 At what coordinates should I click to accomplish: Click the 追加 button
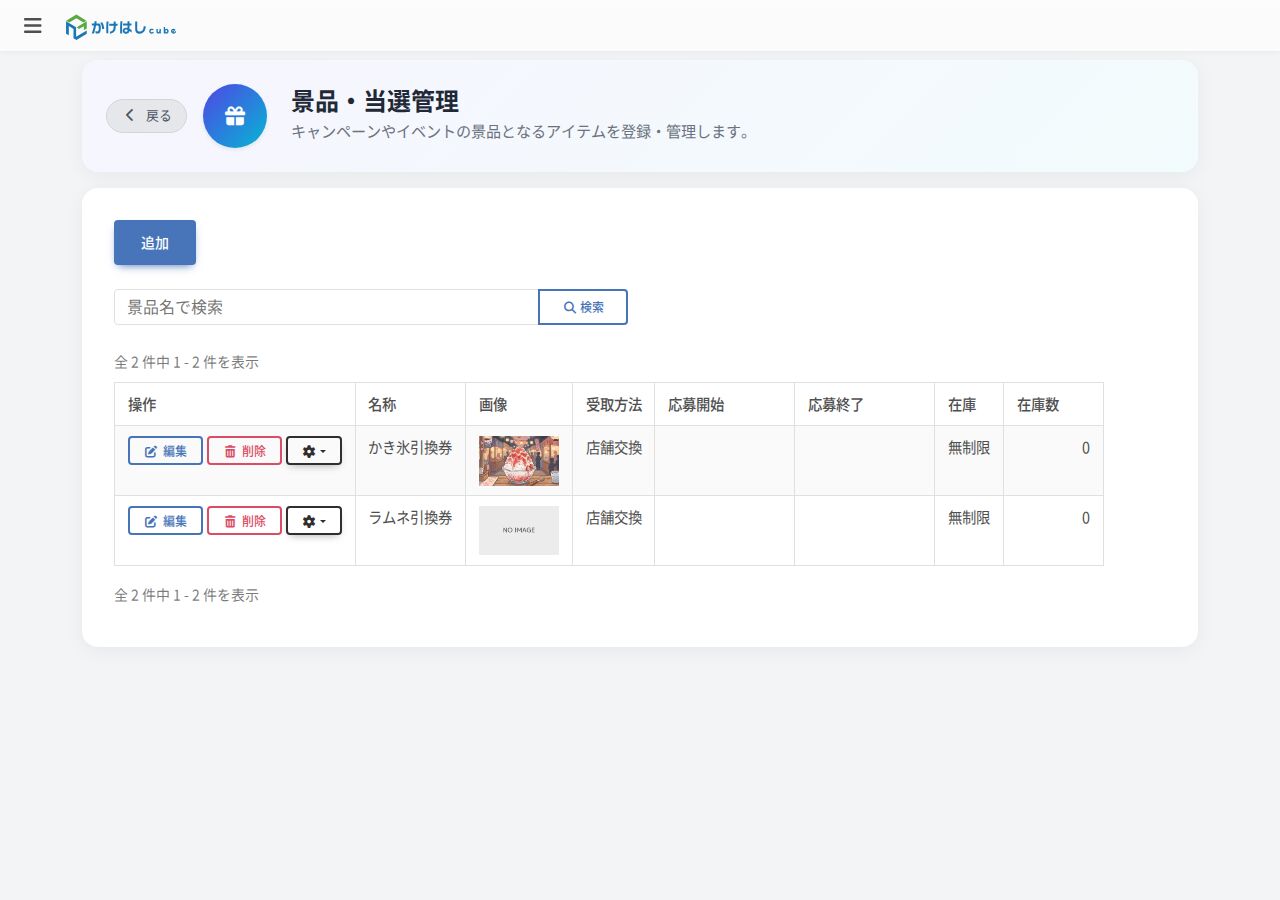click(x=155, y=243)
